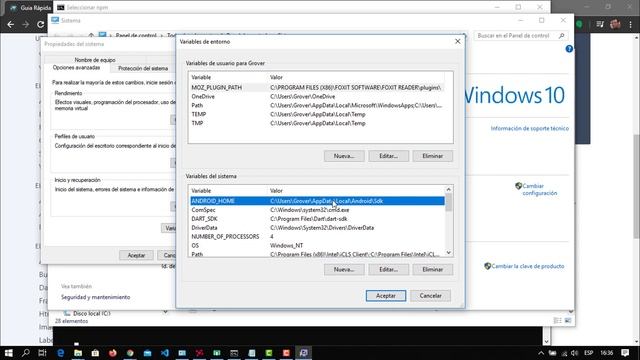Select the ANDROID_HOME system variable
Image resolution: width=640 pixels, height=360 pixels.
coord(317,201)
